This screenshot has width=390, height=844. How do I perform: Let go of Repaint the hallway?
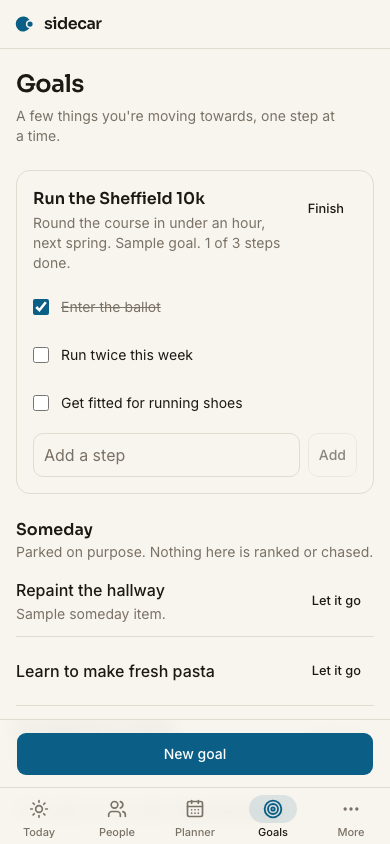336,601
